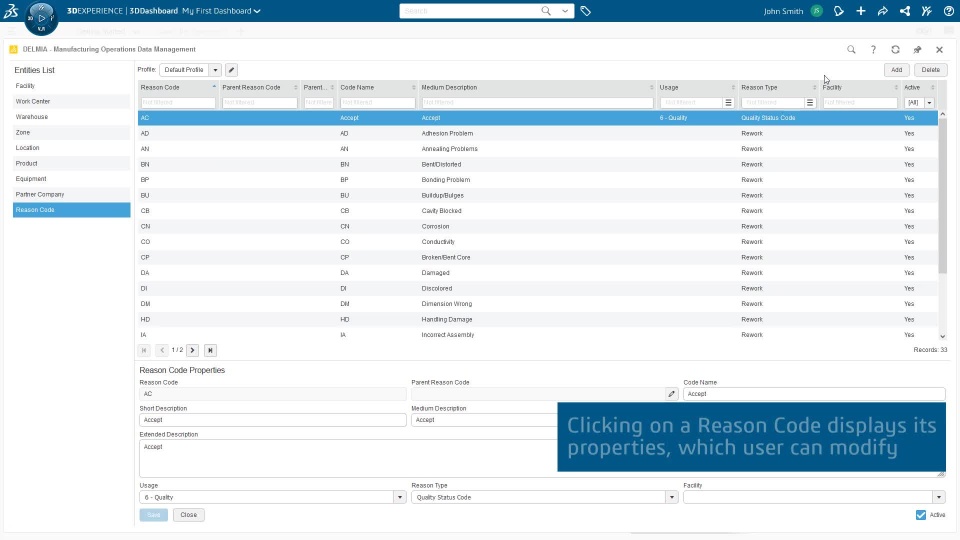Select the Handling Damage row
The height and width of the screenshot is (540, 960).
[538, 320]
